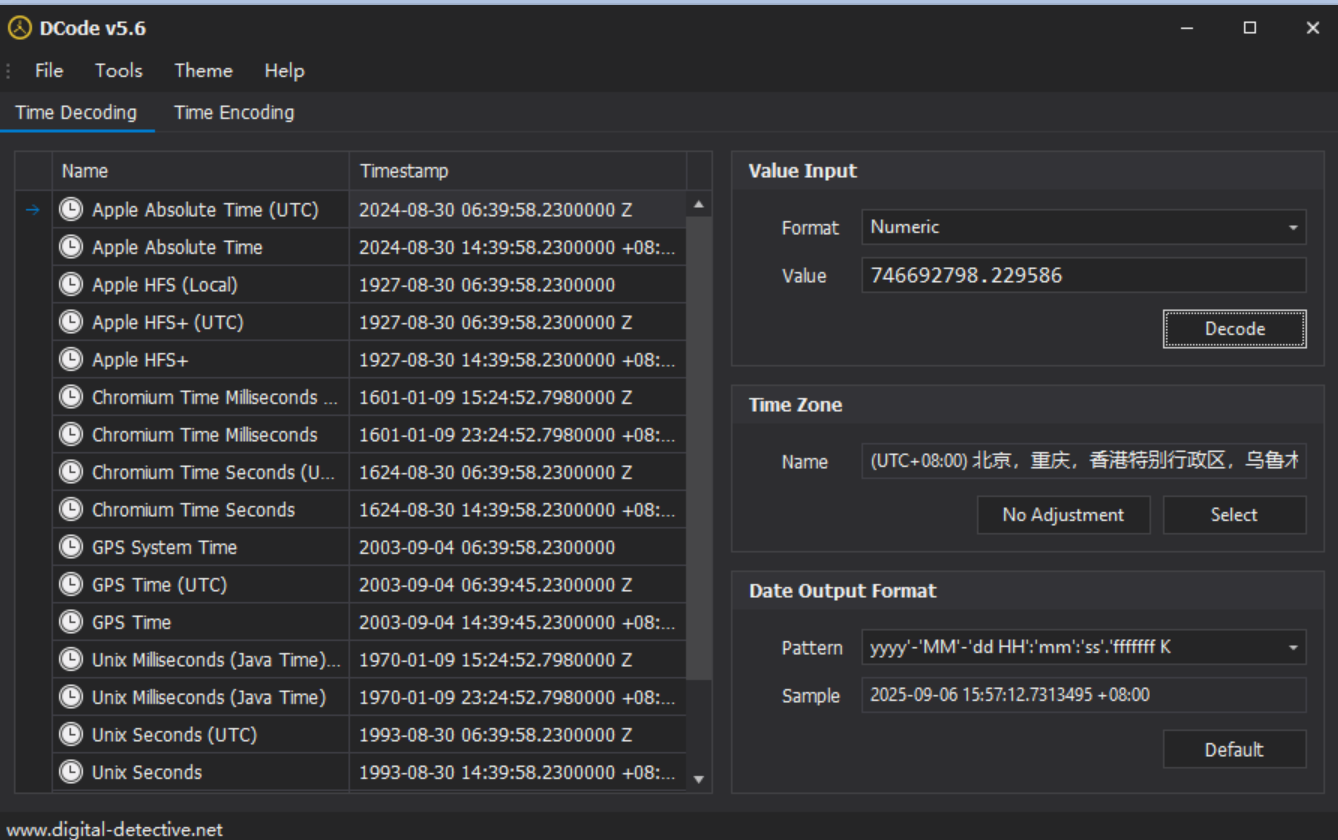Click timestamp 1993-08-30 06:39:58.2300000 Z

tap(495, 735)
